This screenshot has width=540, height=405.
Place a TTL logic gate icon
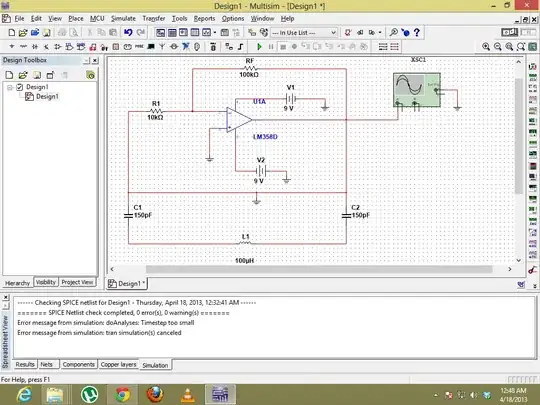point(69,46)
